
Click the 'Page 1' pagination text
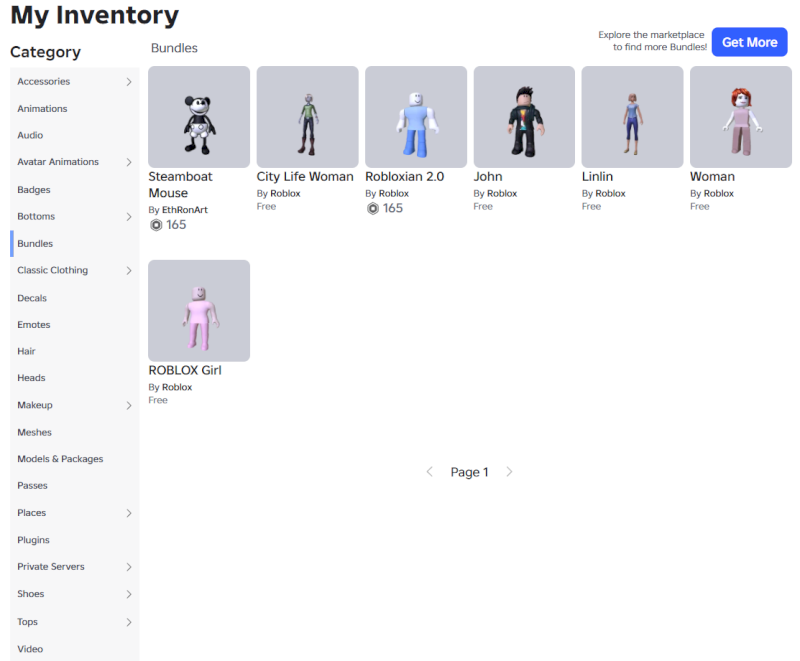[x=469, y=472]
